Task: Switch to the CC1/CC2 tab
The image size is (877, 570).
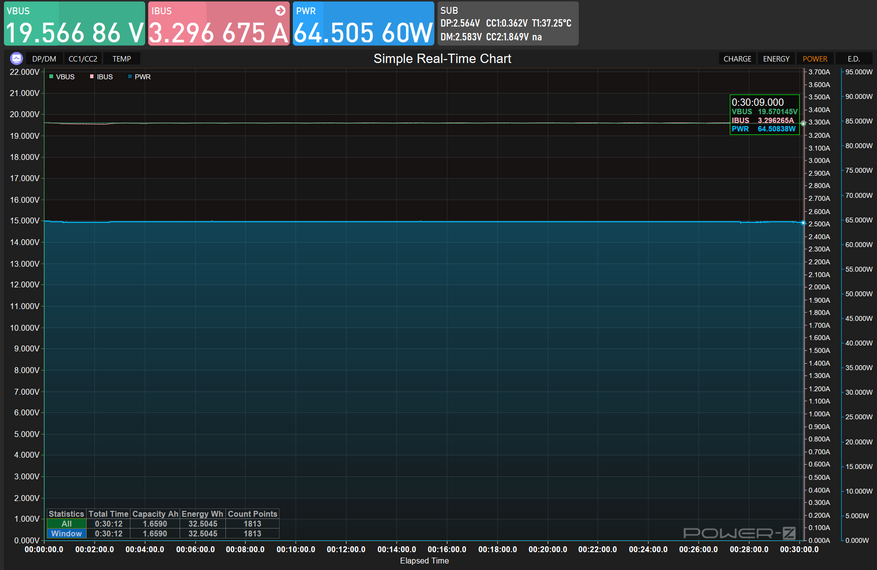Action: point(83,59)
